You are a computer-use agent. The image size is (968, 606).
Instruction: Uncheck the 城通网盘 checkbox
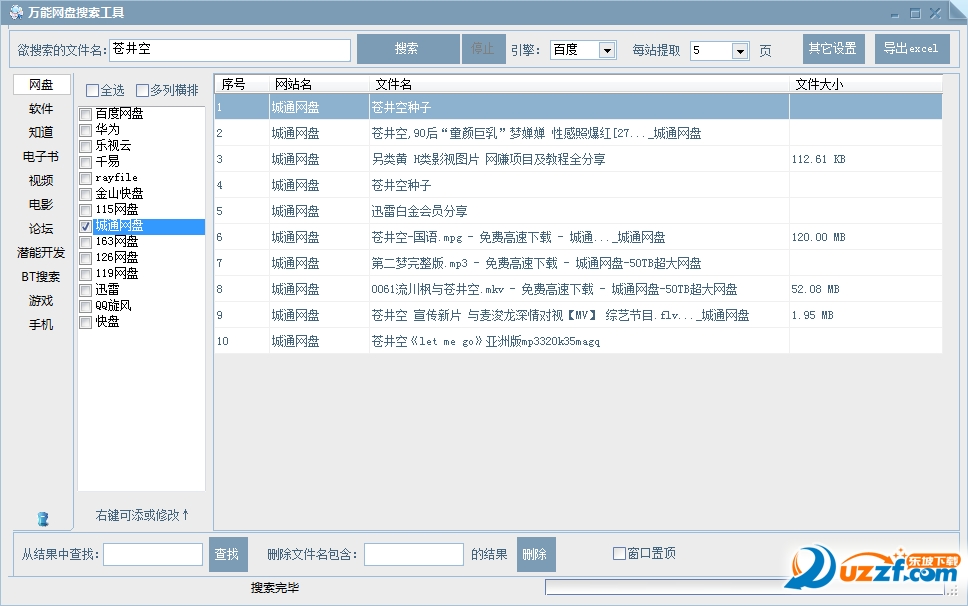(x=86, y=226)
